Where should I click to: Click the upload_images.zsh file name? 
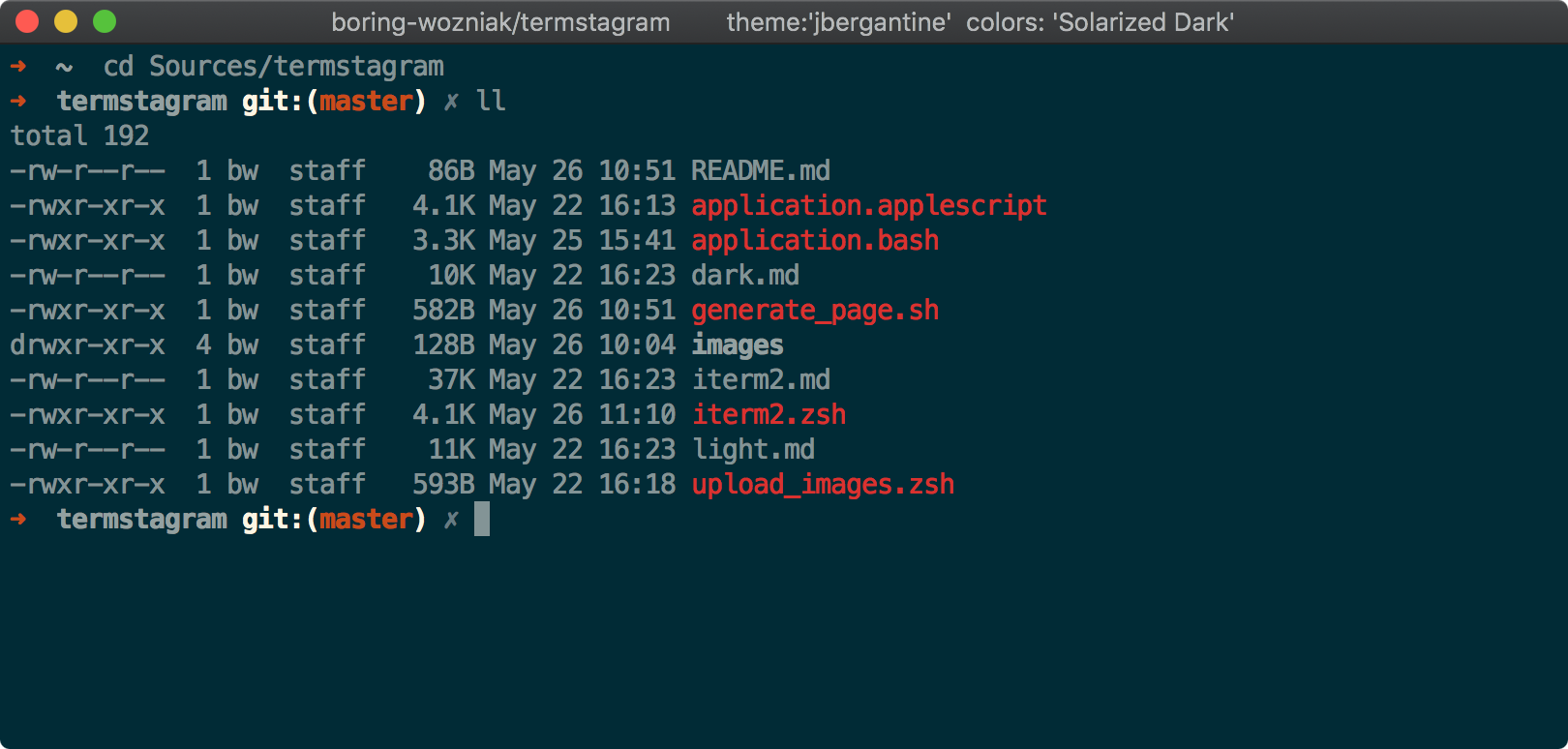coord(823,485)
